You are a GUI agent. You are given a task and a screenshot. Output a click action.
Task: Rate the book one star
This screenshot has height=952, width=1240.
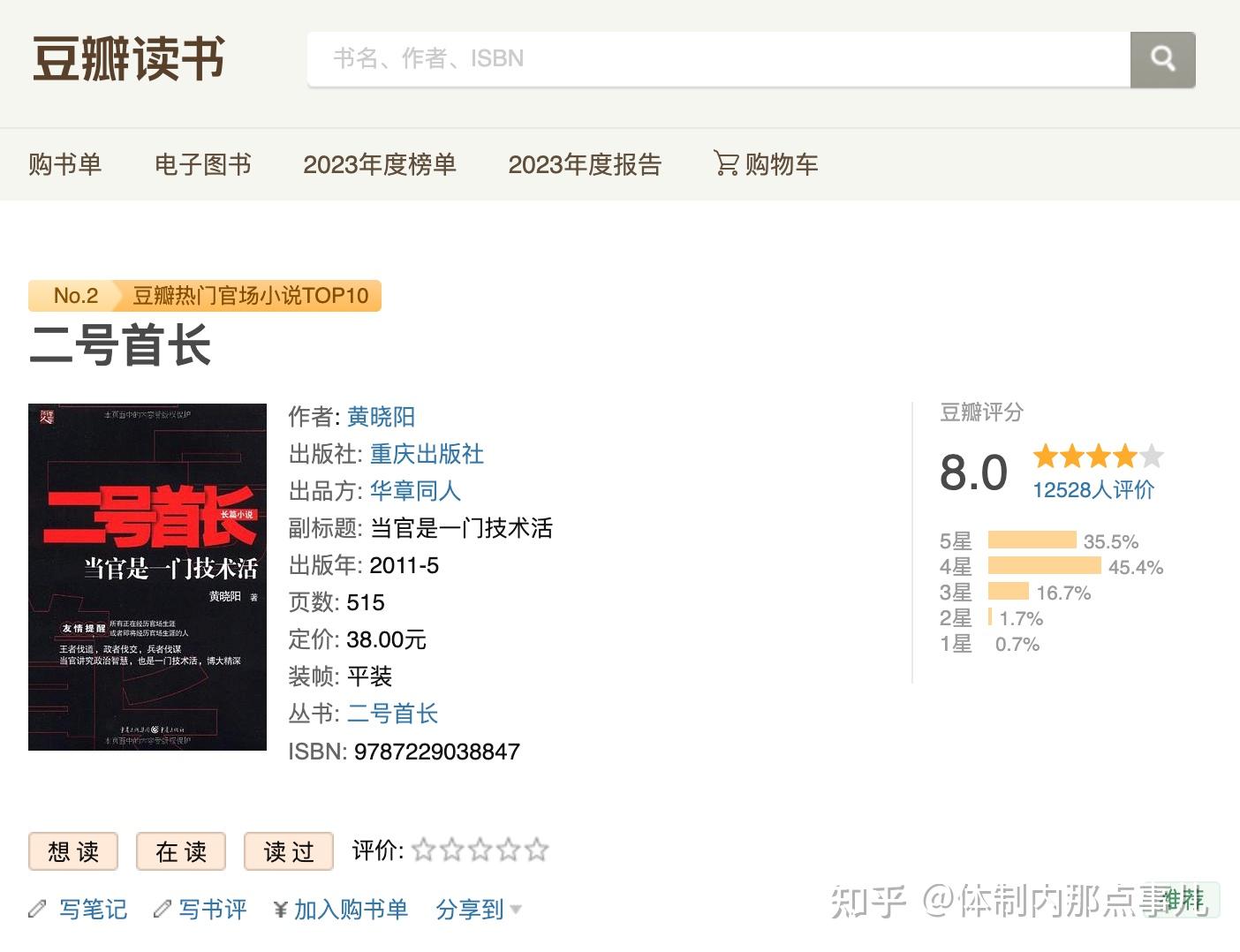(x=424, y=850)
